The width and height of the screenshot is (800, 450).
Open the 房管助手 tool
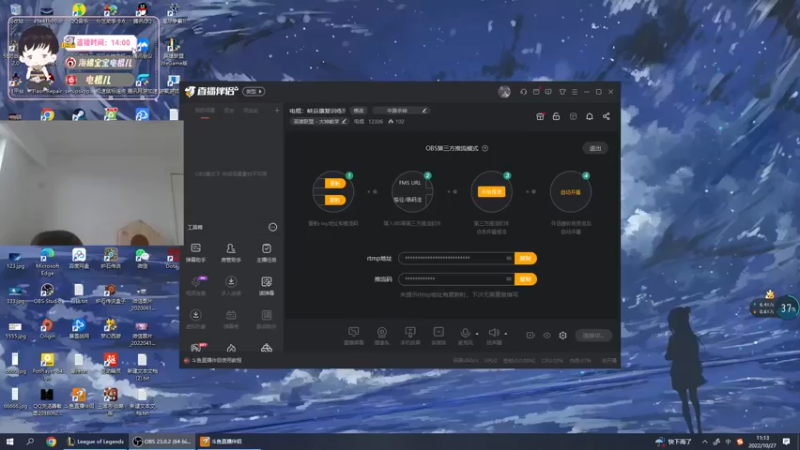coord(231,253)
